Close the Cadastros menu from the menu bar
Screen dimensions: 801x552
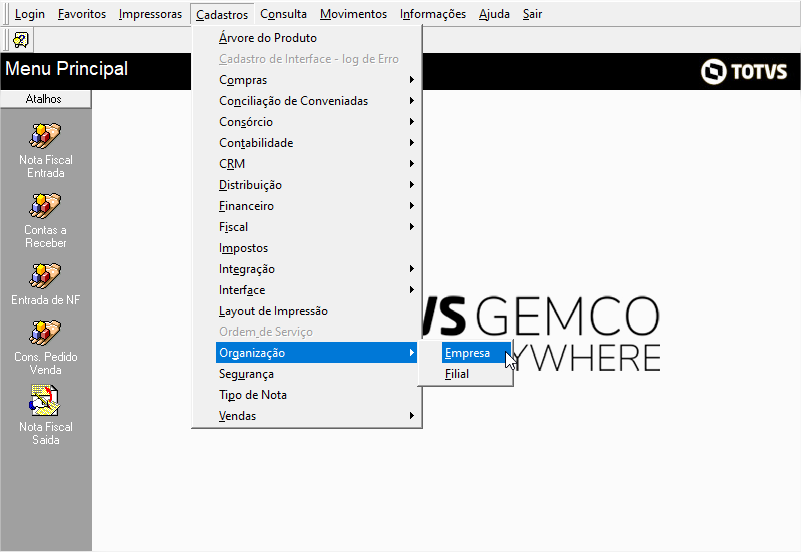click(222, 15)
